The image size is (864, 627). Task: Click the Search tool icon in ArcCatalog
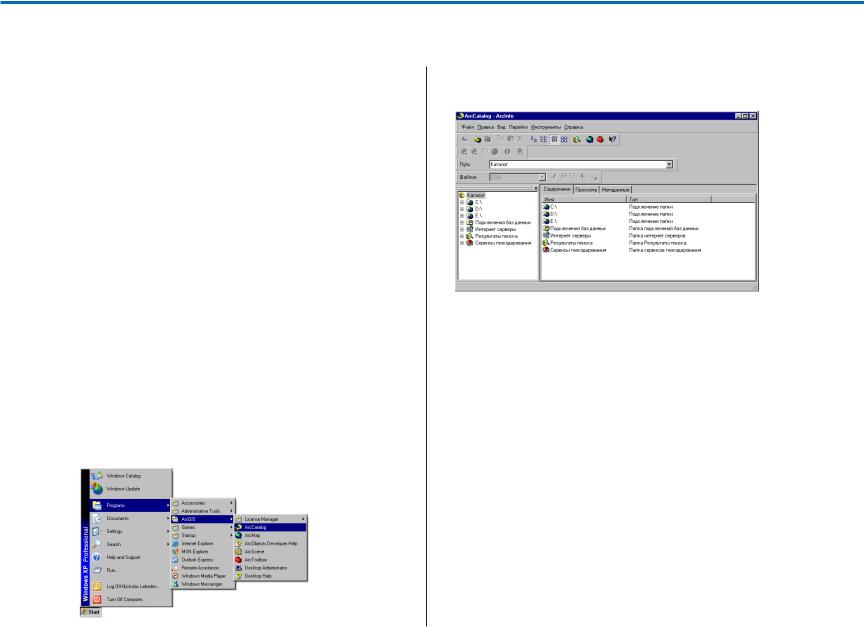click(x=577, y=139)
